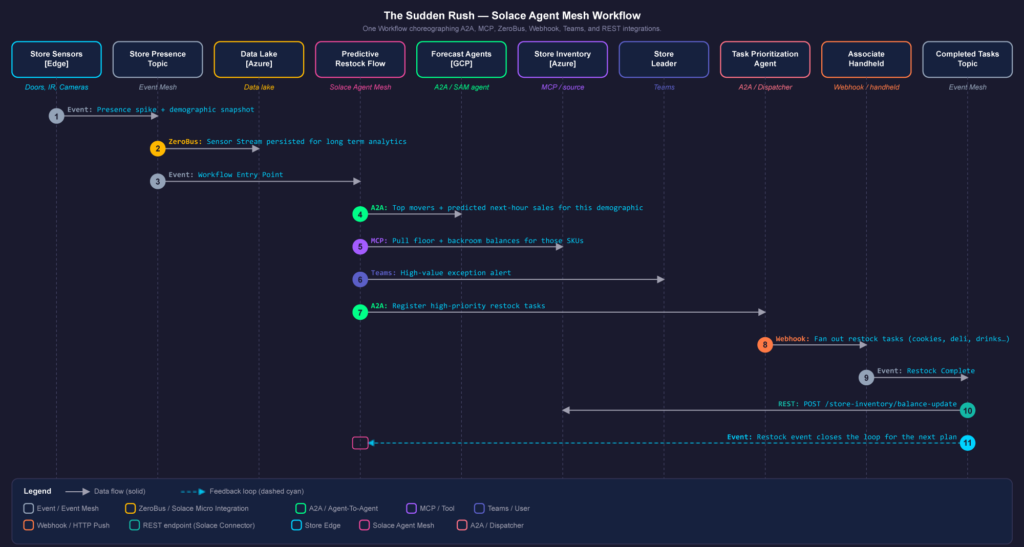Click the A2A / Agent-To-Agent legend swatch
The width and height of the screenshot is (1024, 547).
coord(300,508)
